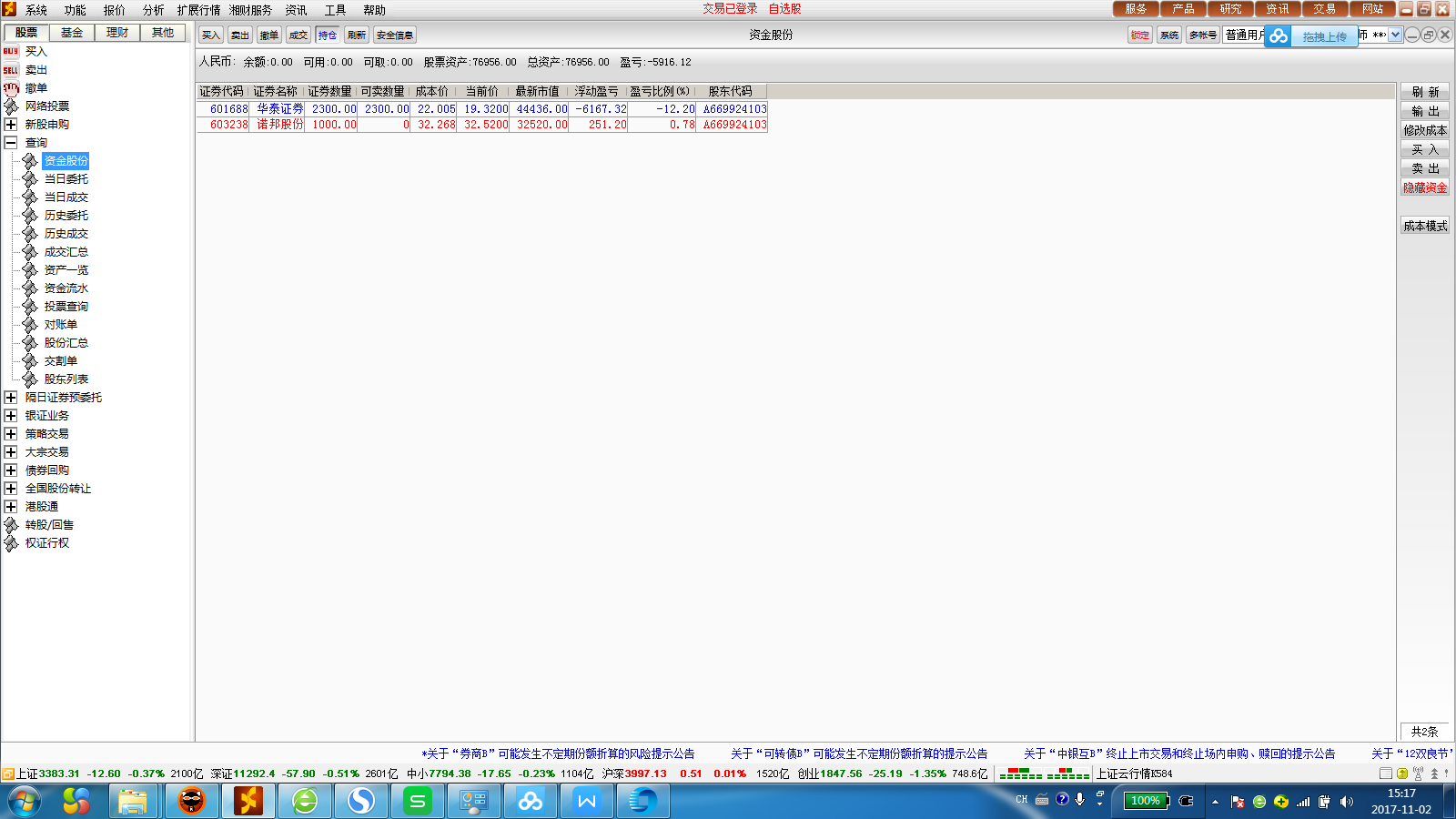Click the 撤单 cancel order icon in sidebar
The width and height of the screenshot is (1456, 819).
[x=11, y=88]
